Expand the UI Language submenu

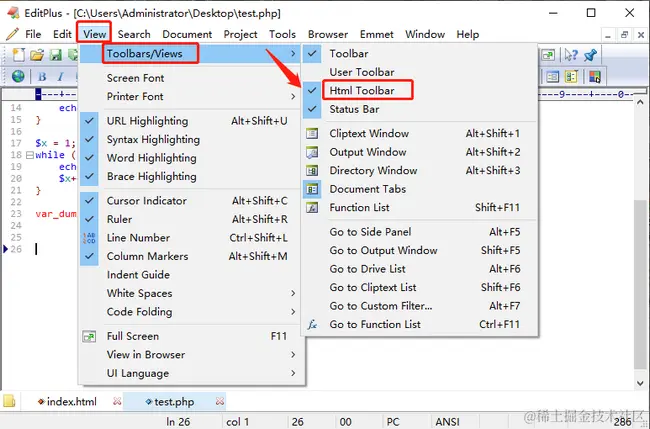point(191,373)
